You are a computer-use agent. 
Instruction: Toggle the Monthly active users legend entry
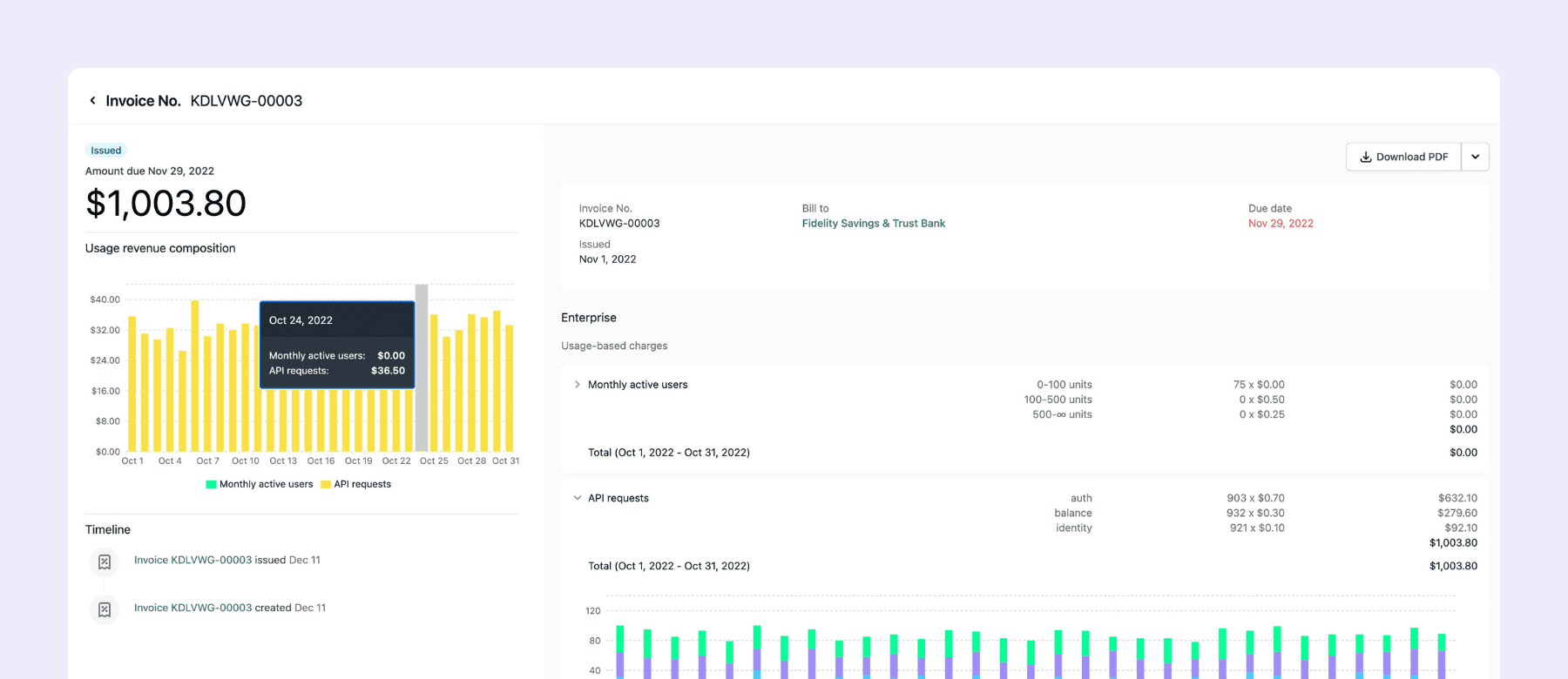click(x=260, y=484)
